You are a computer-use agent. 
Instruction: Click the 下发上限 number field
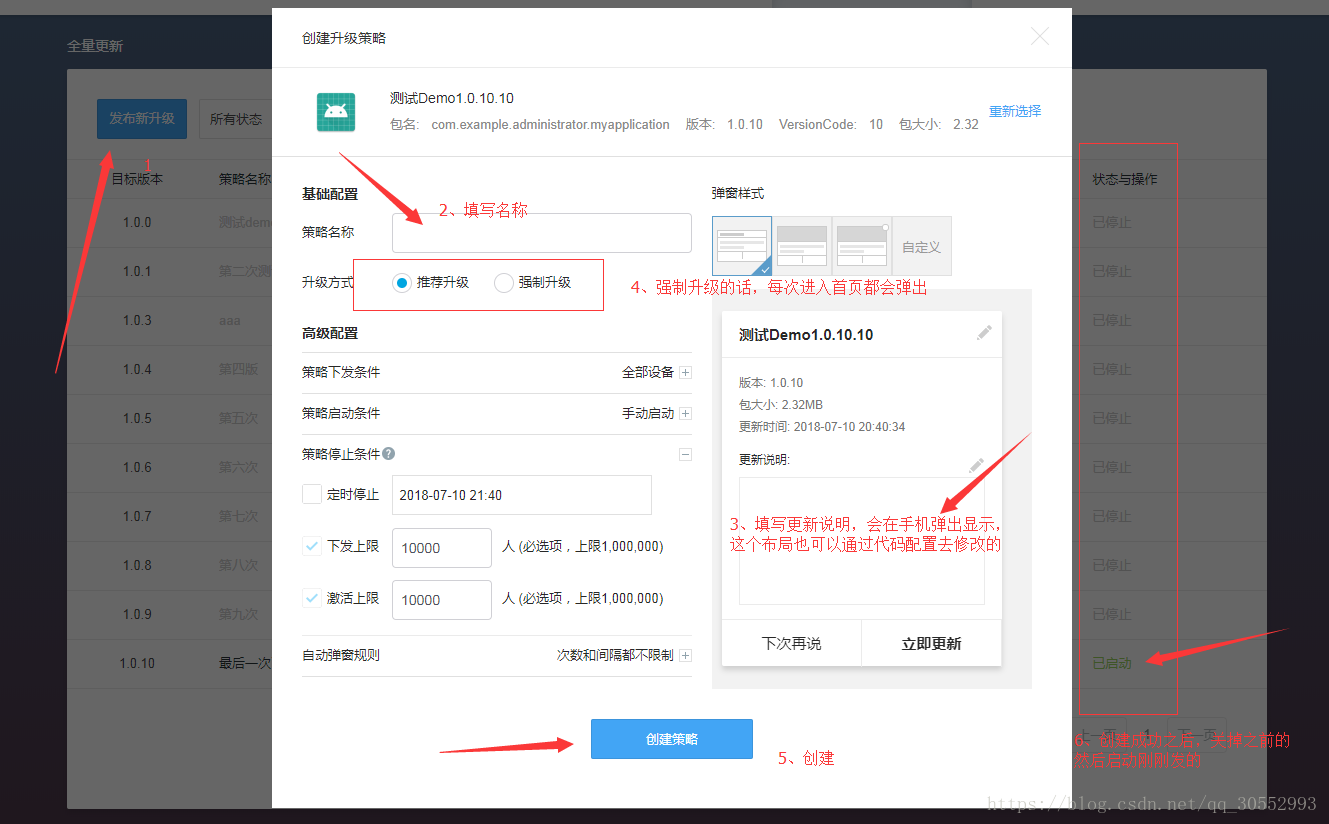click(442, 548)
